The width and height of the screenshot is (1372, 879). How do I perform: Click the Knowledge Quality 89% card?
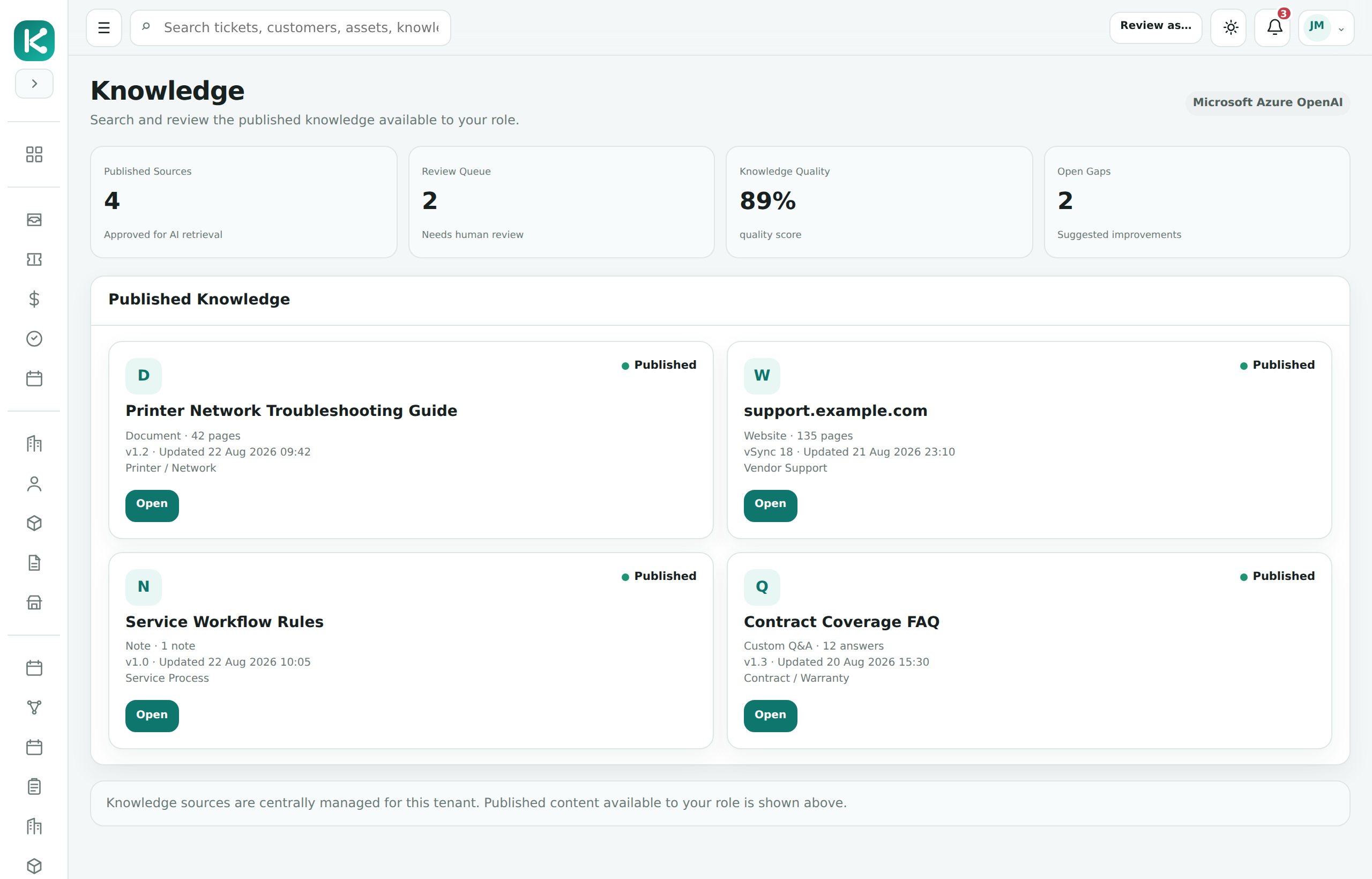pyautogui.click(x=879, y=202)
